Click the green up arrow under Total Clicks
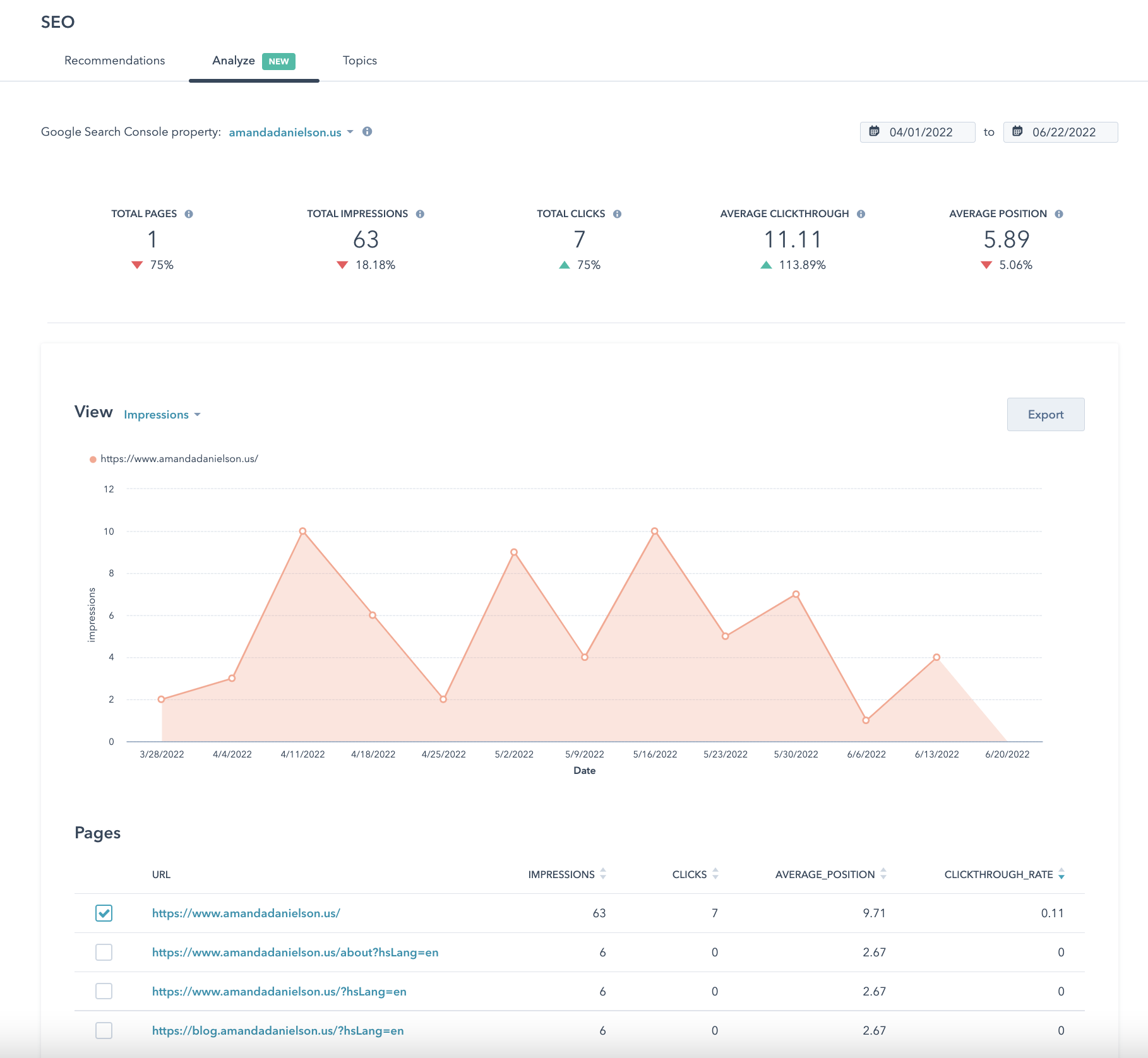This screenshot has height=1058, width=1148. [565, 265]
